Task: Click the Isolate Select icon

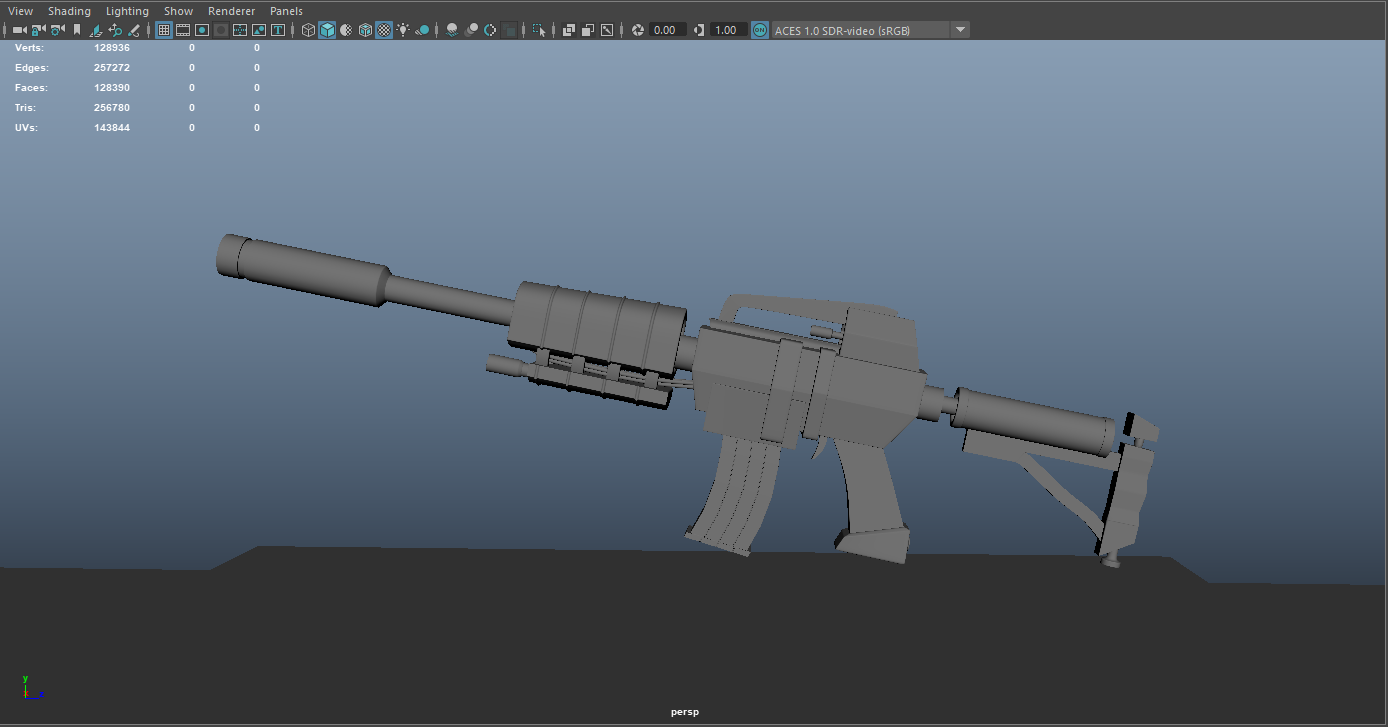Action: point(540,30)
